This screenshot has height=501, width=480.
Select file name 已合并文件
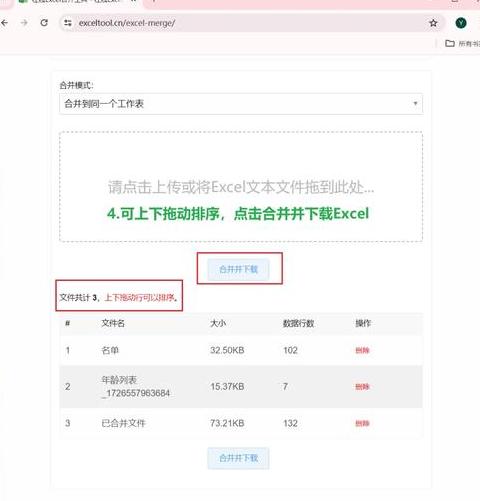[123, 423]
